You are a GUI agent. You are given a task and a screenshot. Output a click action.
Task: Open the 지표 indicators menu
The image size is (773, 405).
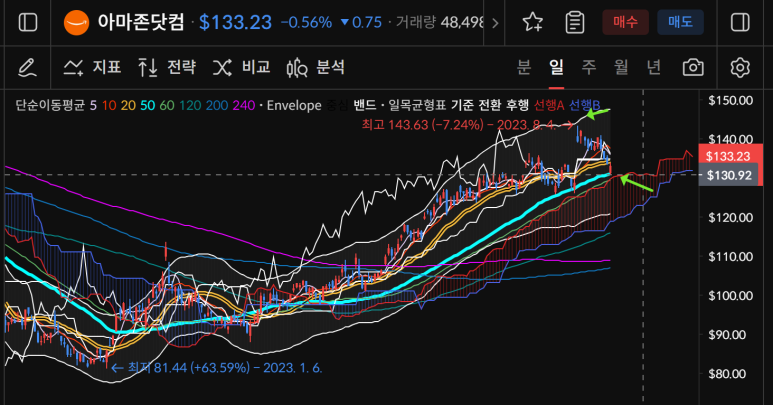pos(92,68)
